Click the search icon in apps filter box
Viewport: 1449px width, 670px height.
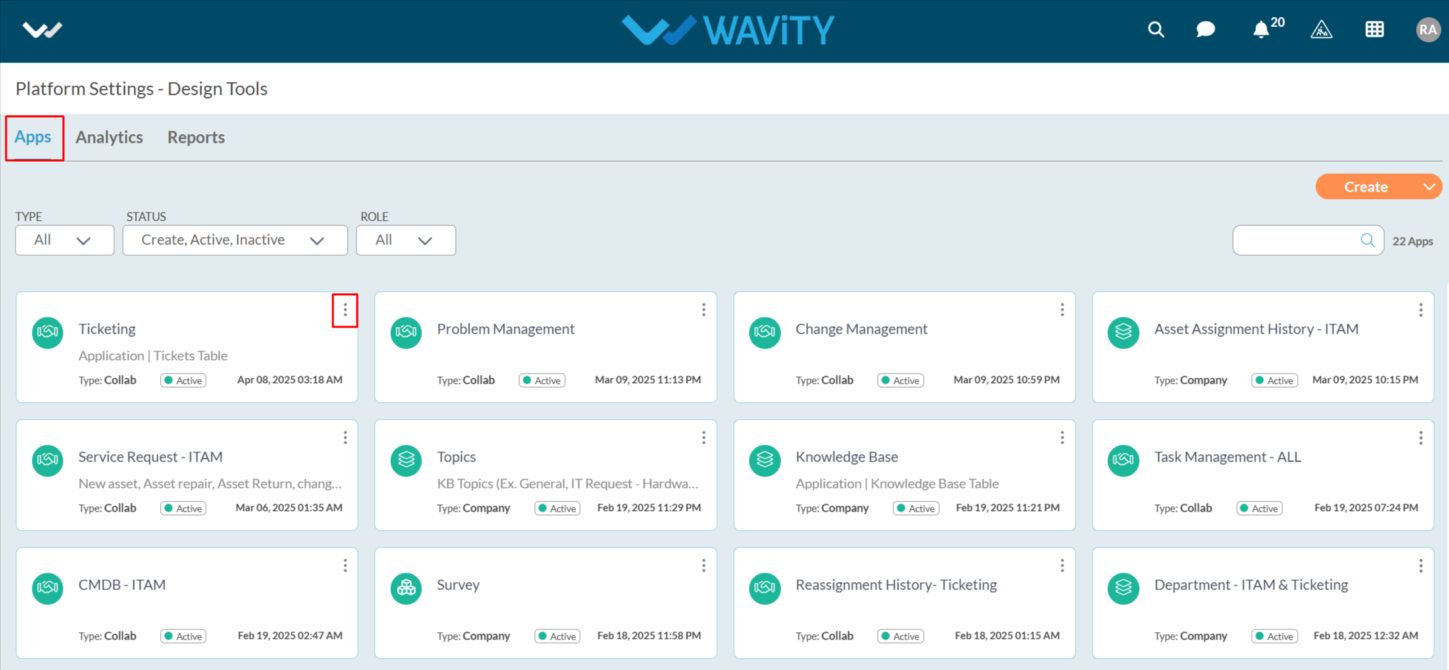click(x=1367, y=240)
